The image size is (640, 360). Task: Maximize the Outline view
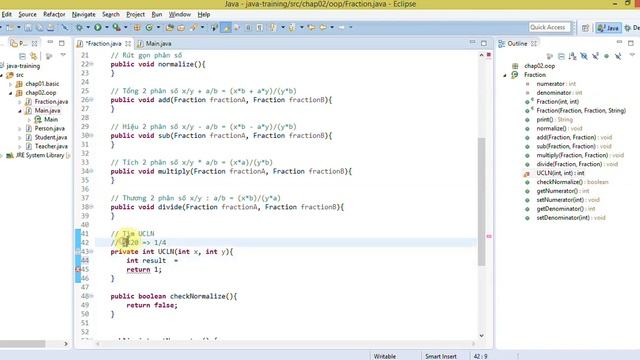coord(631,42)
